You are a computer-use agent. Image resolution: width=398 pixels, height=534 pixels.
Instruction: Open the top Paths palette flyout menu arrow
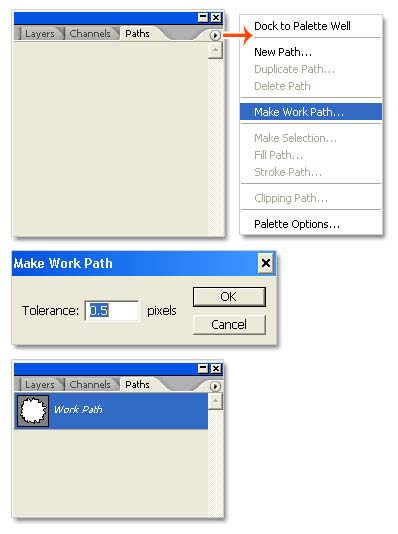[x=215, y=35]
